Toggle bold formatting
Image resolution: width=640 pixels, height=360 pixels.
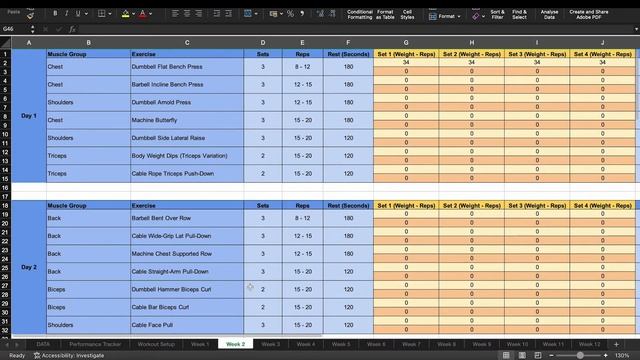(x=55, y=13)
